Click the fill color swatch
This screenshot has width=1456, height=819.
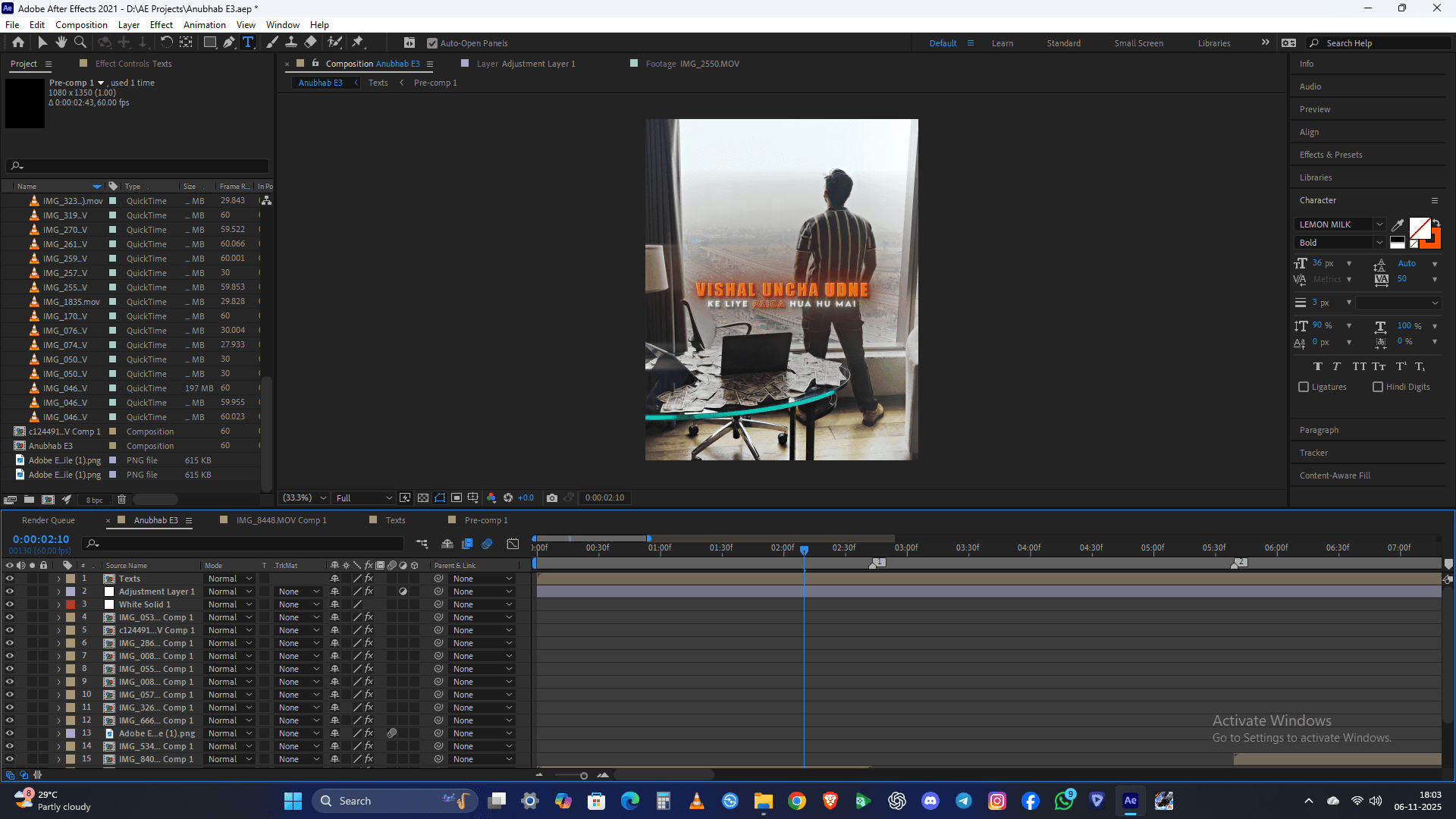point(1419,227)
